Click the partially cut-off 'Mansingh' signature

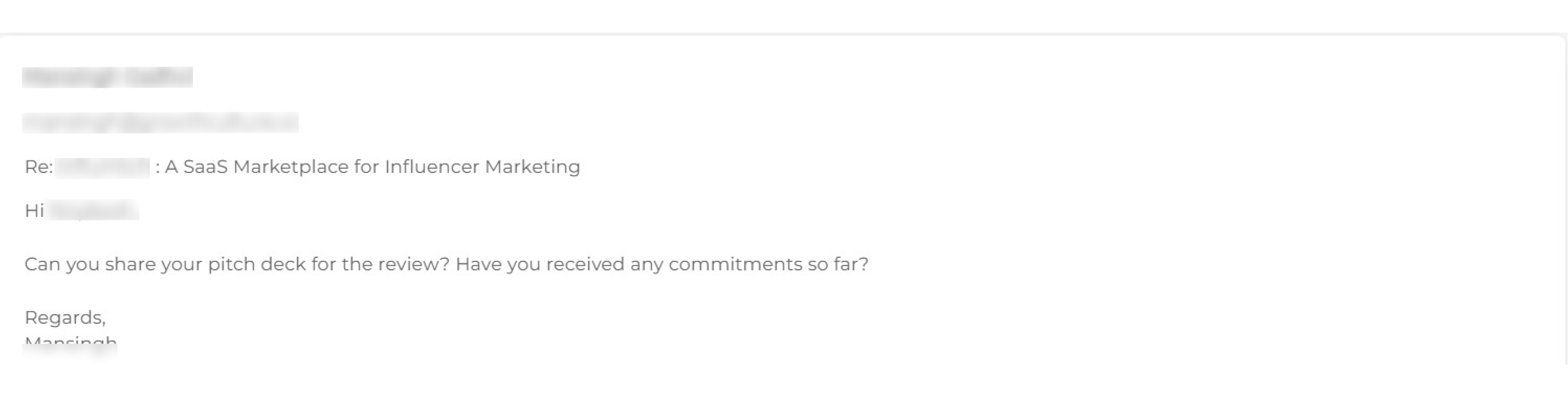tap(70, 341)
